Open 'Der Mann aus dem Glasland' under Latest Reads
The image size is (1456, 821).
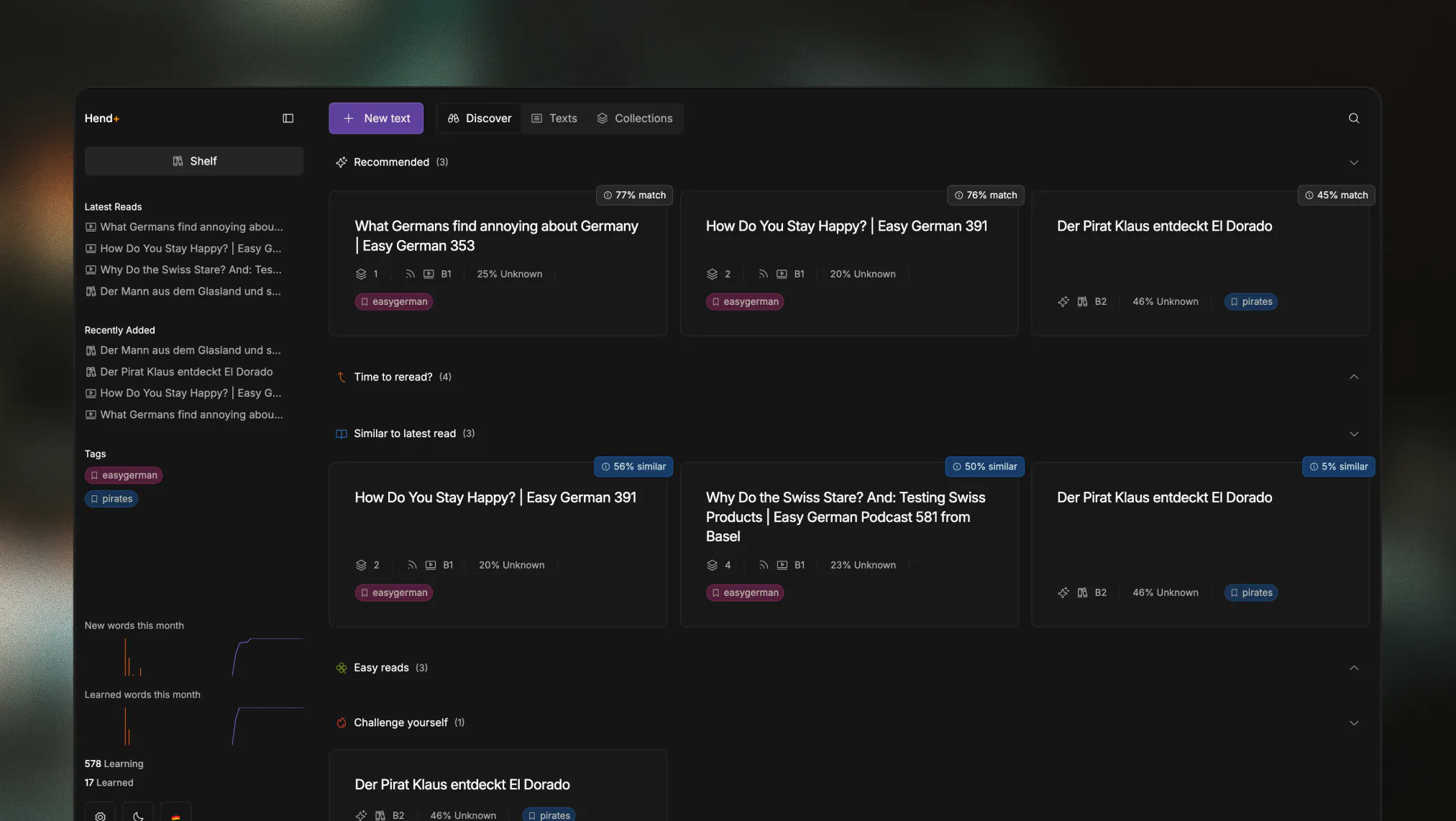click(183, 292)
